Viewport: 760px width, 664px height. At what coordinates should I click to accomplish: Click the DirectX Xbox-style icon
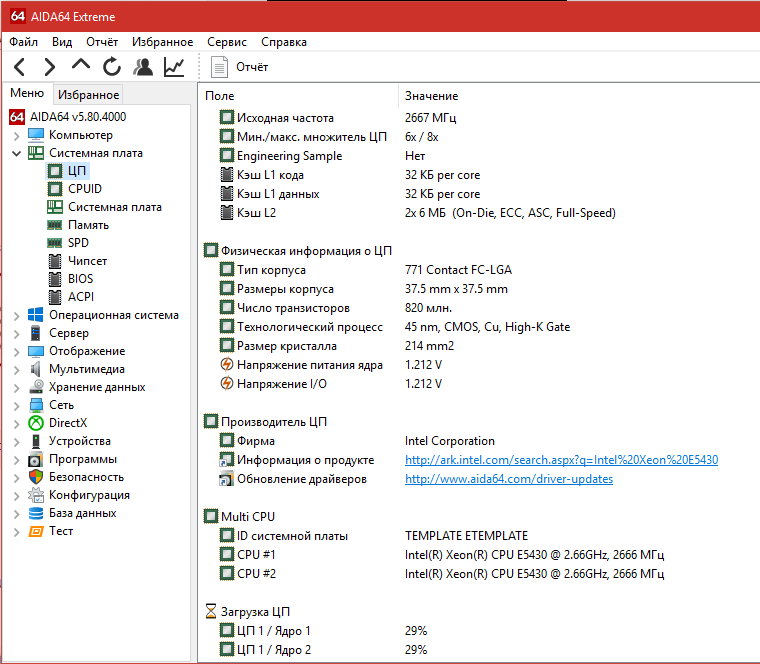pyautogui.click(x=36, y=423)
